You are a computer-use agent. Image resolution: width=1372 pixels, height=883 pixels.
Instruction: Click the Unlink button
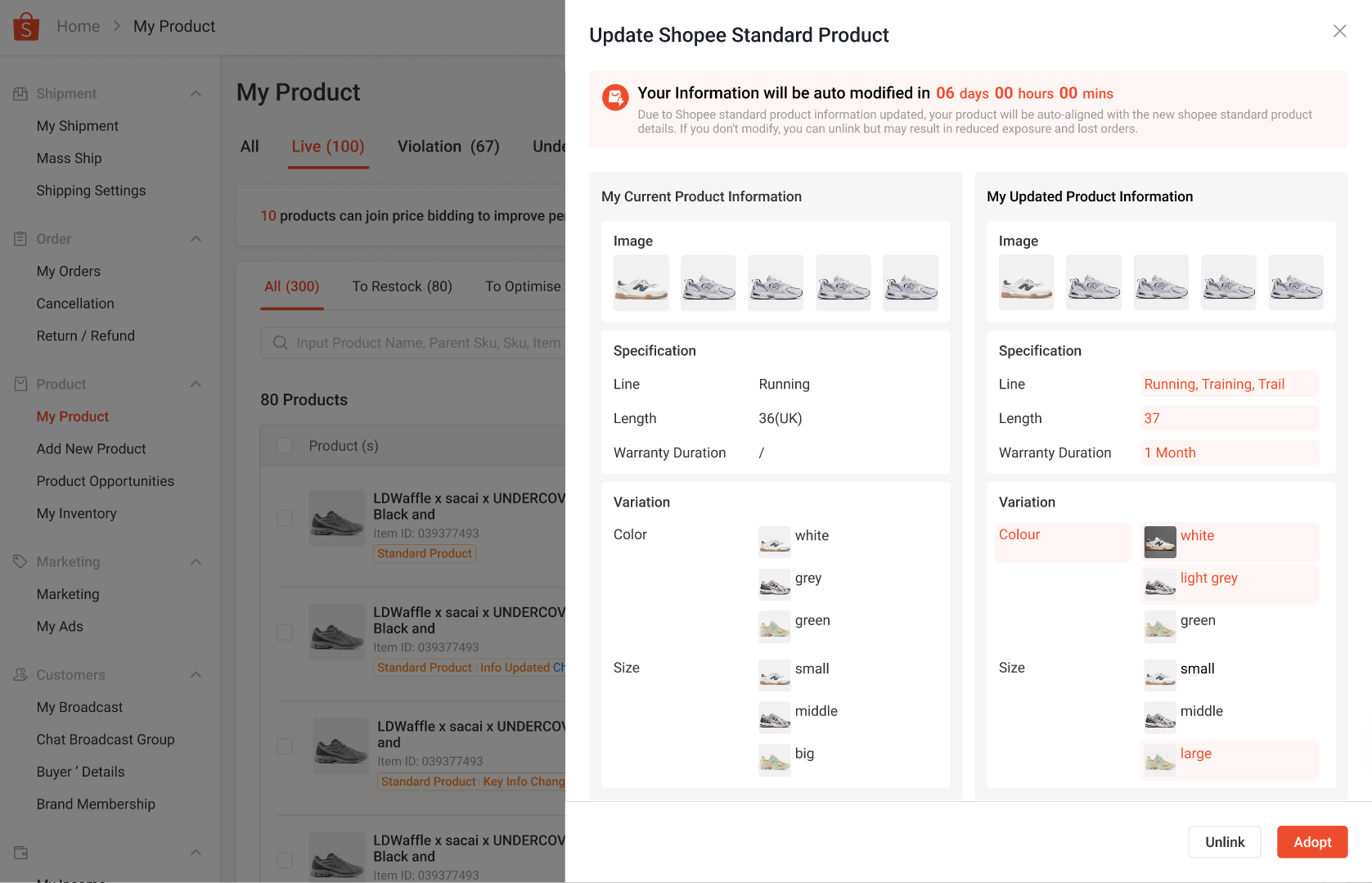point(1225,842)
